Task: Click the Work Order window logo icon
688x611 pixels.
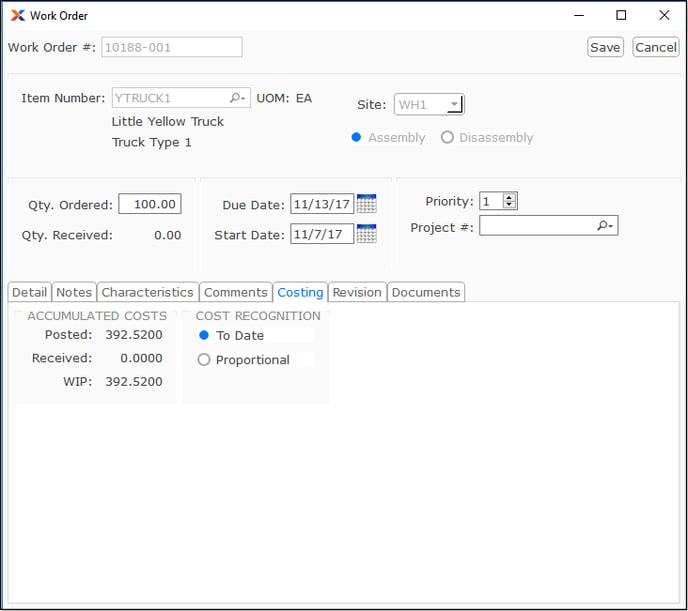Action: [17, 16]
